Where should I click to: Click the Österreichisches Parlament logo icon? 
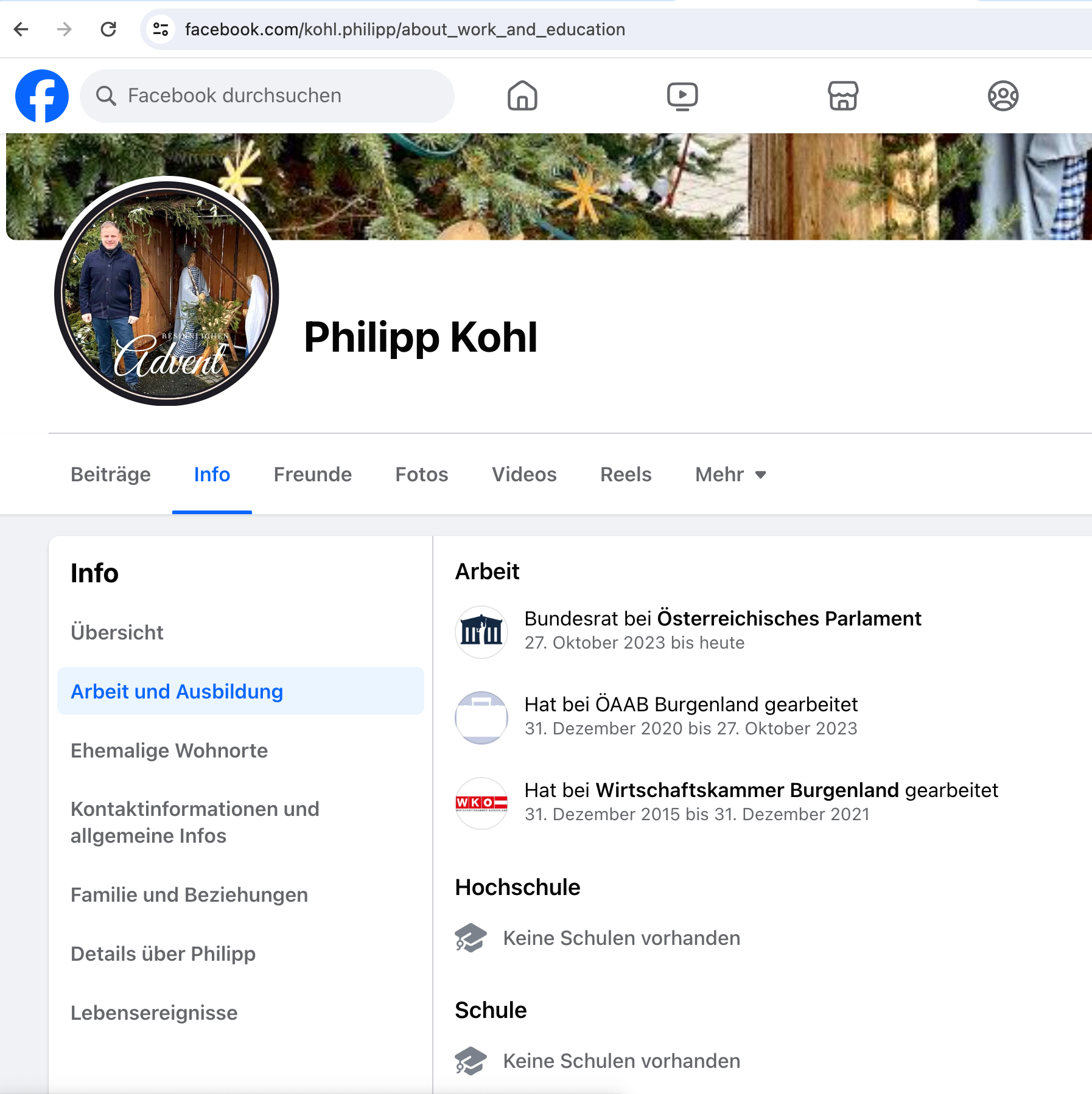(x=481, y=632)
